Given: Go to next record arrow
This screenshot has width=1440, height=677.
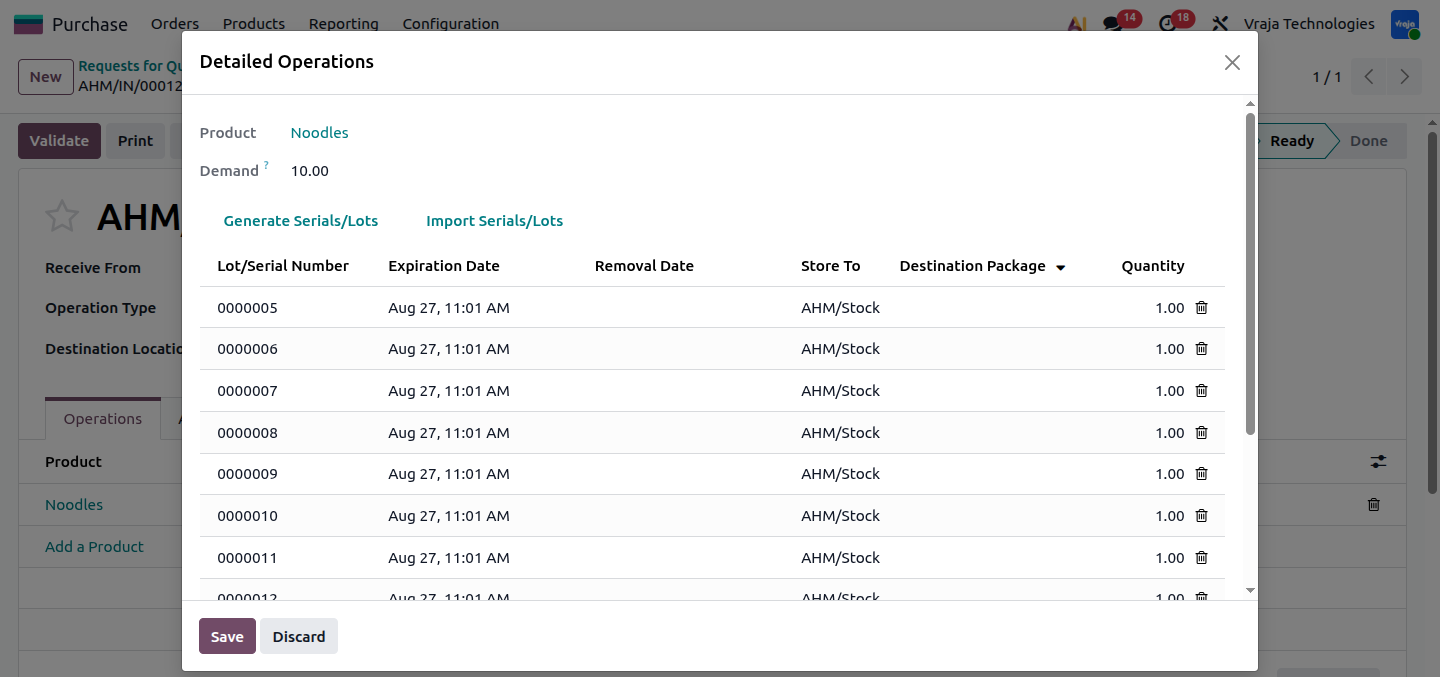Looking at the screenshot, I should point(1405,77).
